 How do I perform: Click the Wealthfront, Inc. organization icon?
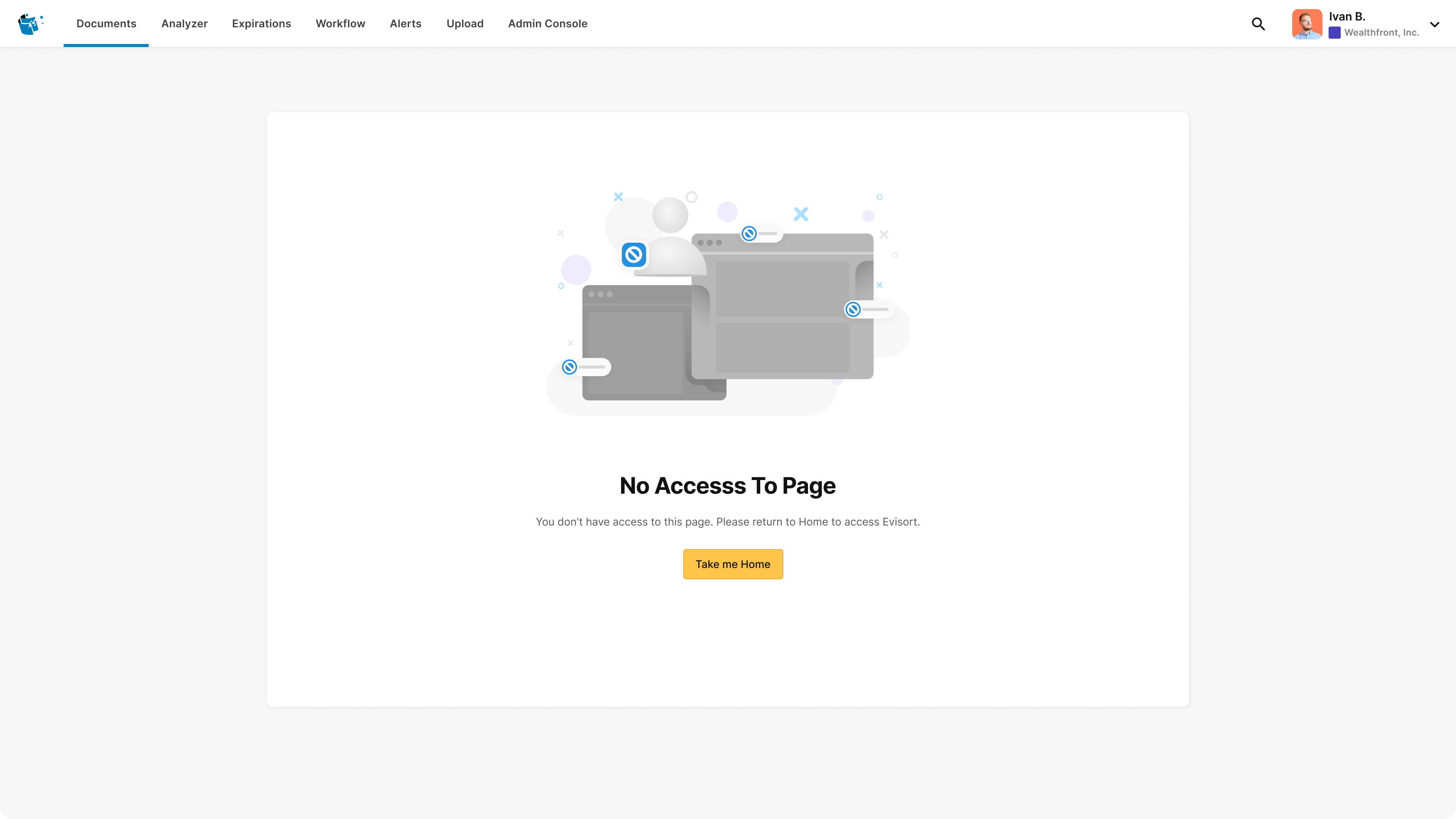click(1335, 33)
